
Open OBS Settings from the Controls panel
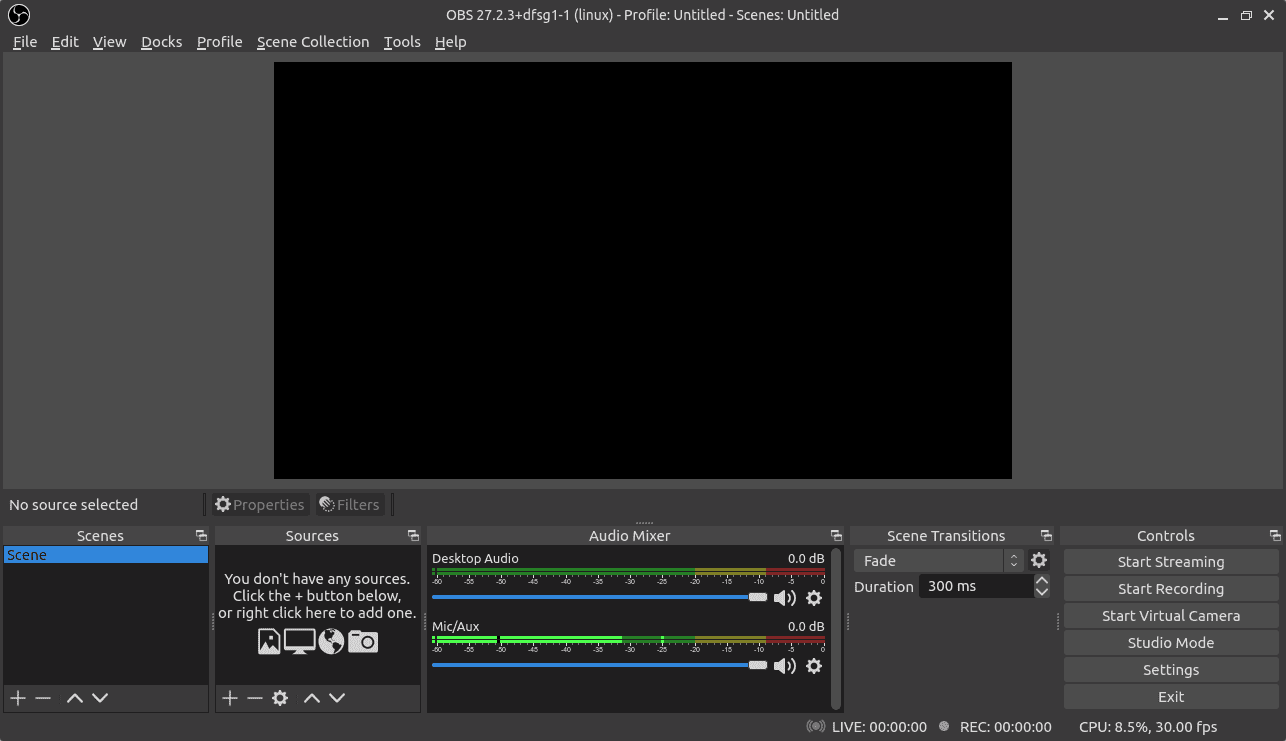pyautogui.click(x=1170, y=669)
